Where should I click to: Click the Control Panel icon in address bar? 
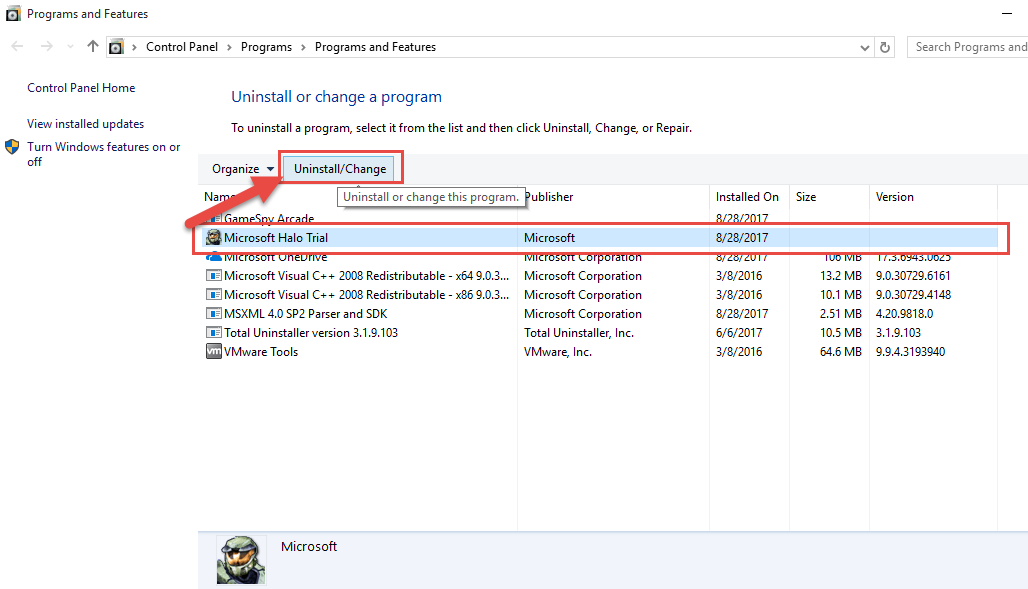click(115, 46)
